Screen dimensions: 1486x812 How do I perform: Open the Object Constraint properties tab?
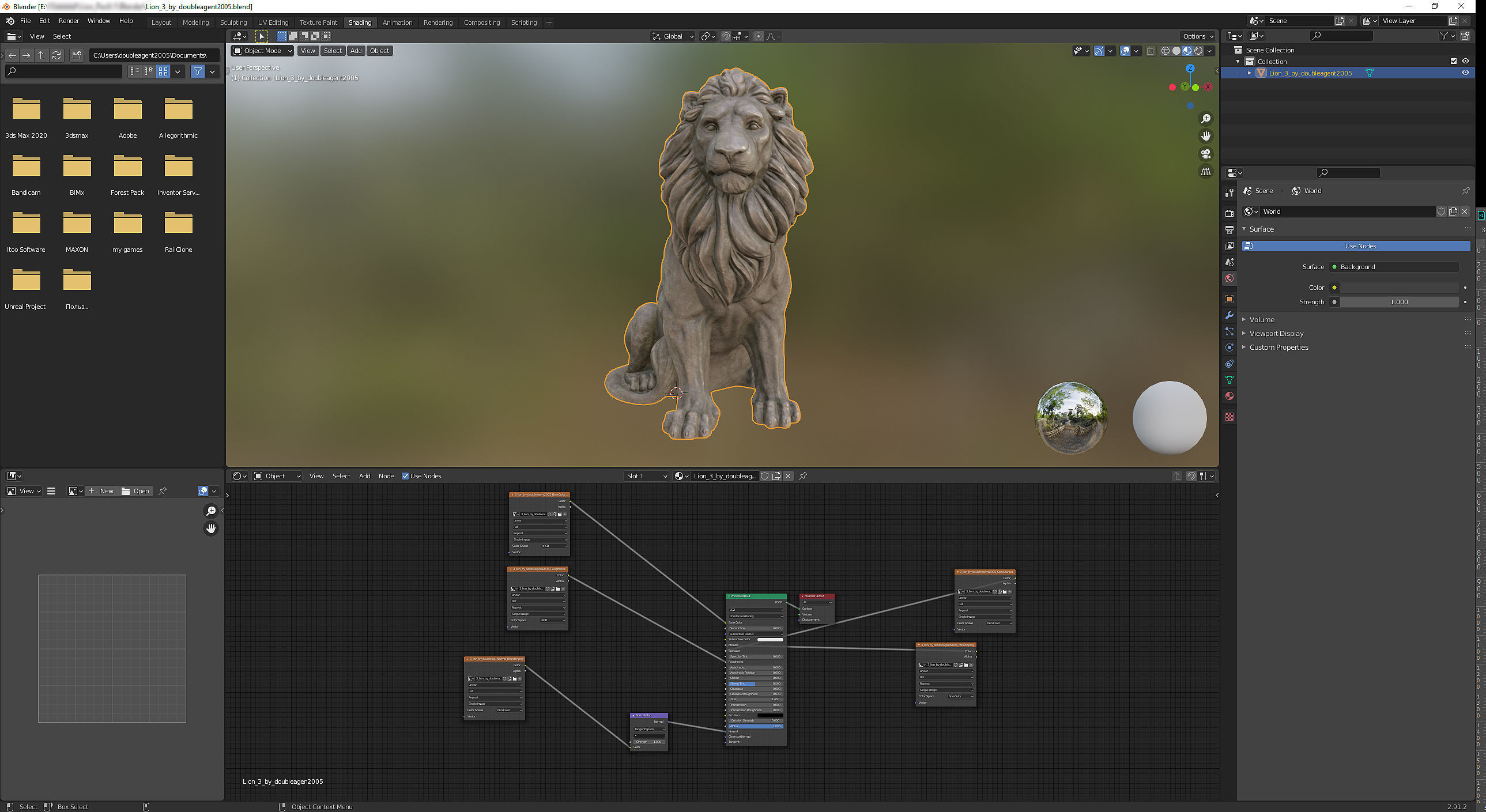pos(1229,363)
